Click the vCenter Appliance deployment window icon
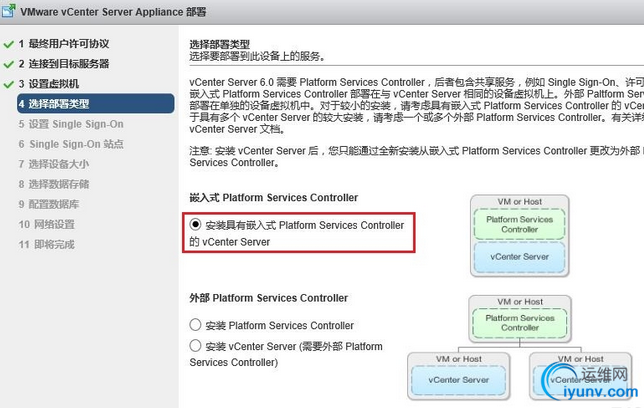644x408 pixels. pyautogui.click(x=8, y=11)
